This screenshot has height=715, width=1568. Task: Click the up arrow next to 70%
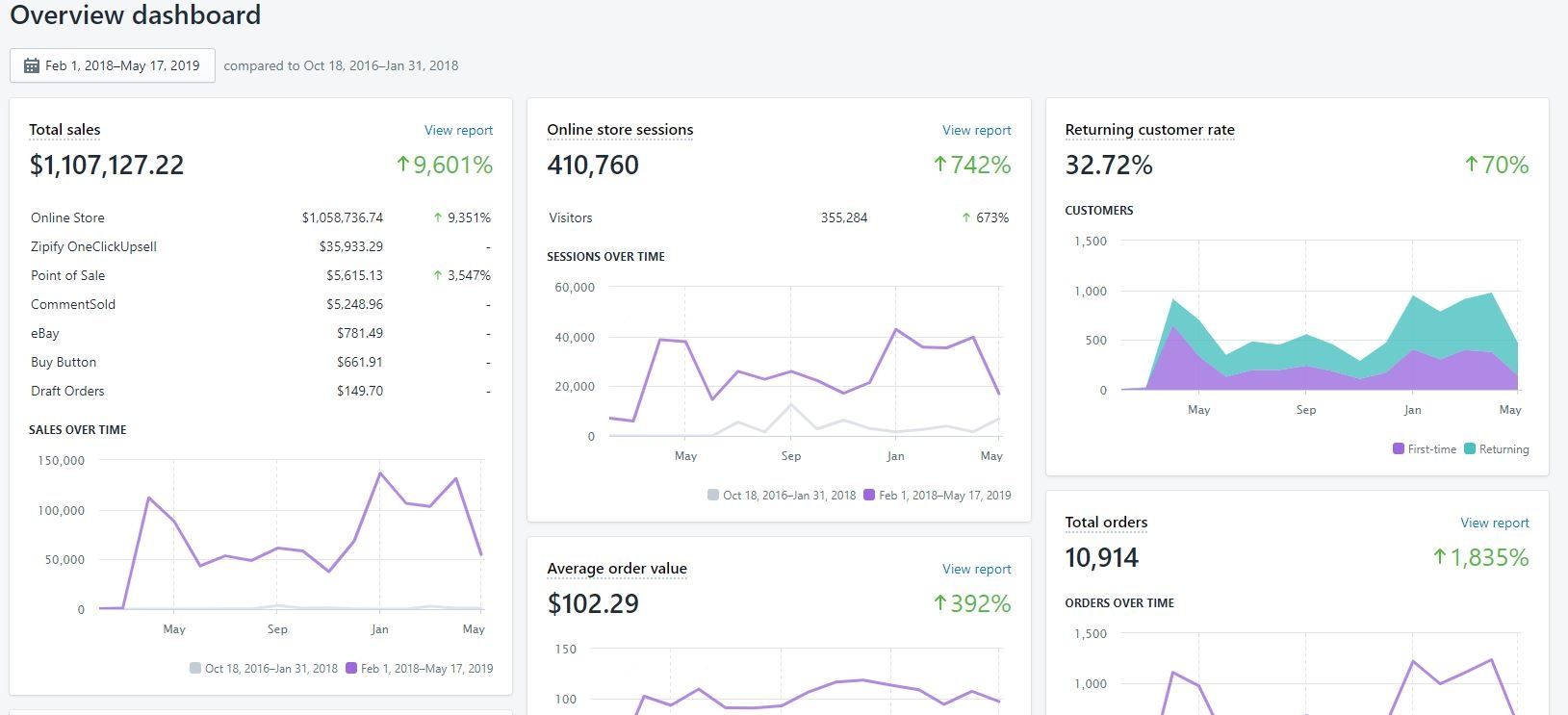[x=1471, y=165]
